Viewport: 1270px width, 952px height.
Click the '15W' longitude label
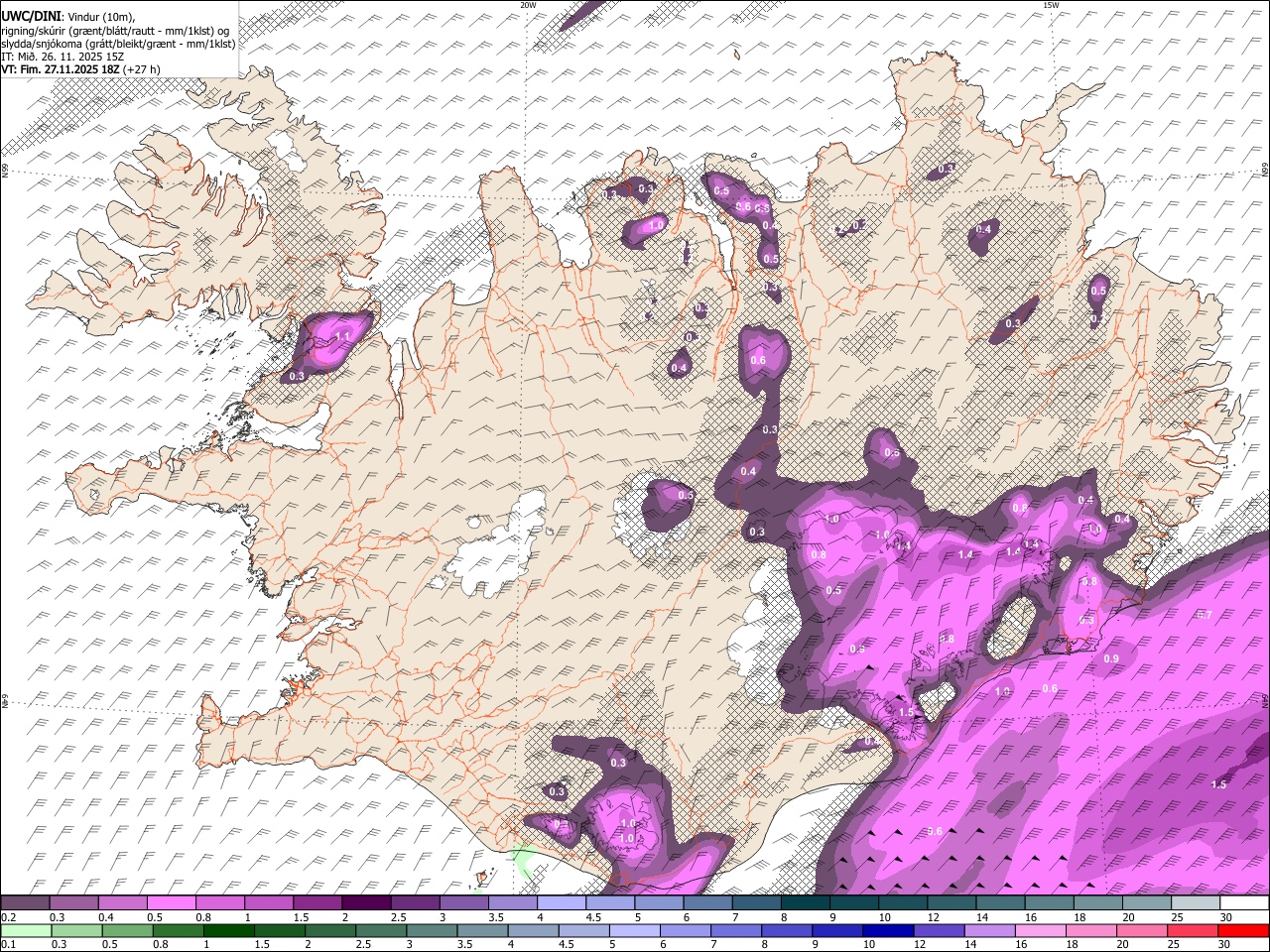coord(1051,5)
